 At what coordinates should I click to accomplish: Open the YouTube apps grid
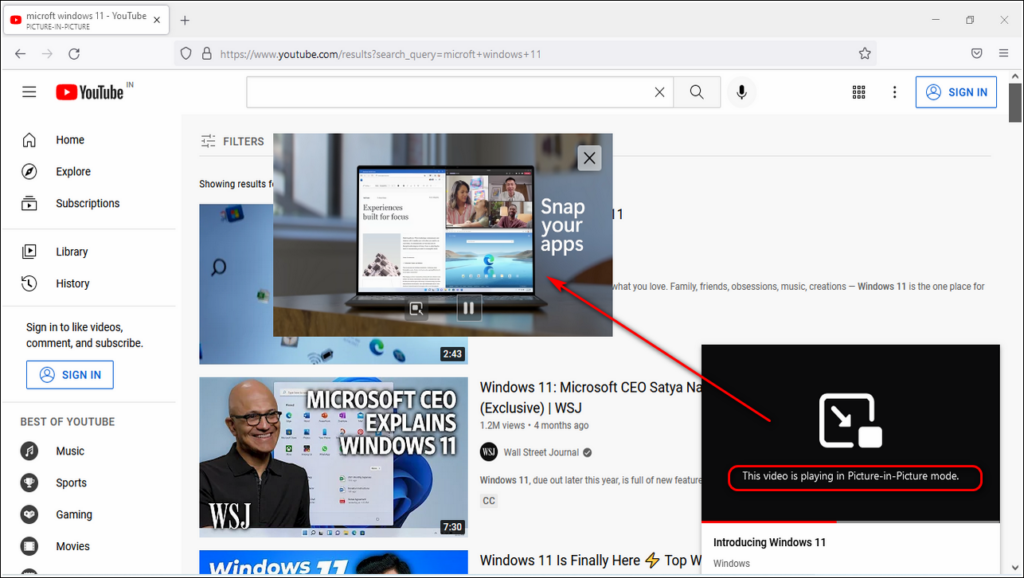(859, 92)
